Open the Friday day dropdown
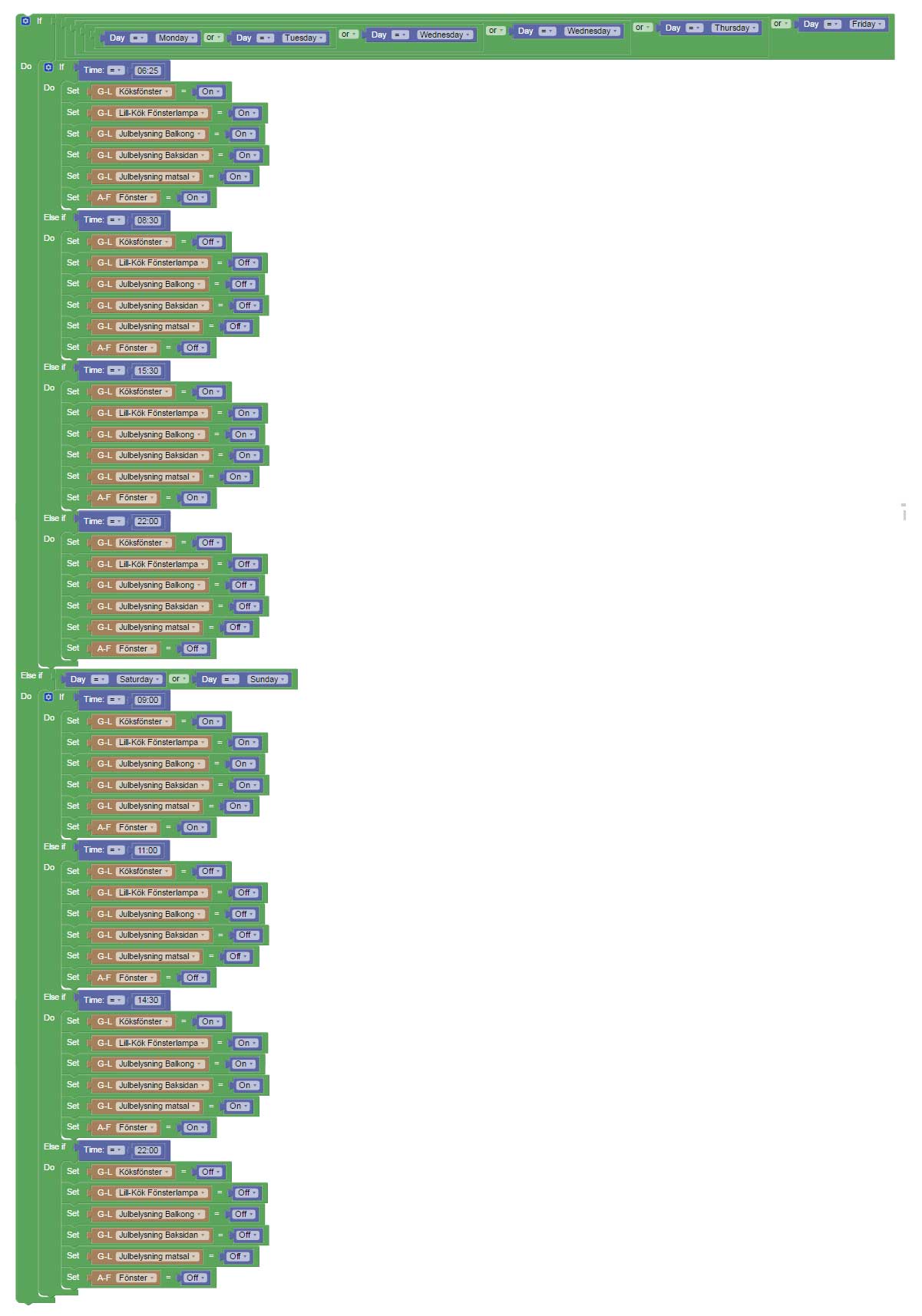 (x=867, y=25)
